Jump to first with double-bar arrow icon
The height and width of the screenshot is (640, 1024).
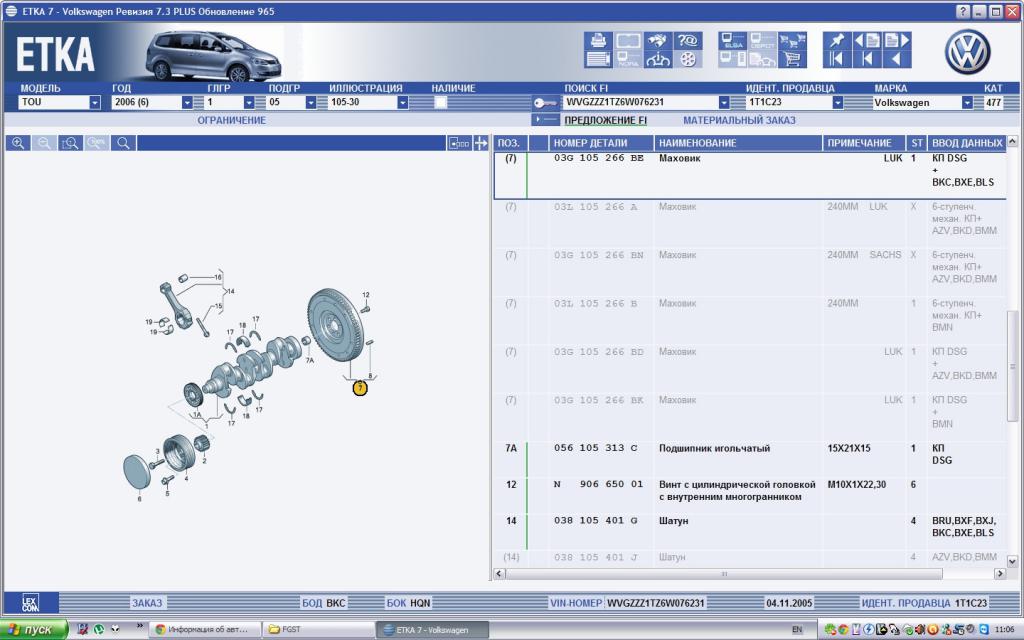(837, 59)
